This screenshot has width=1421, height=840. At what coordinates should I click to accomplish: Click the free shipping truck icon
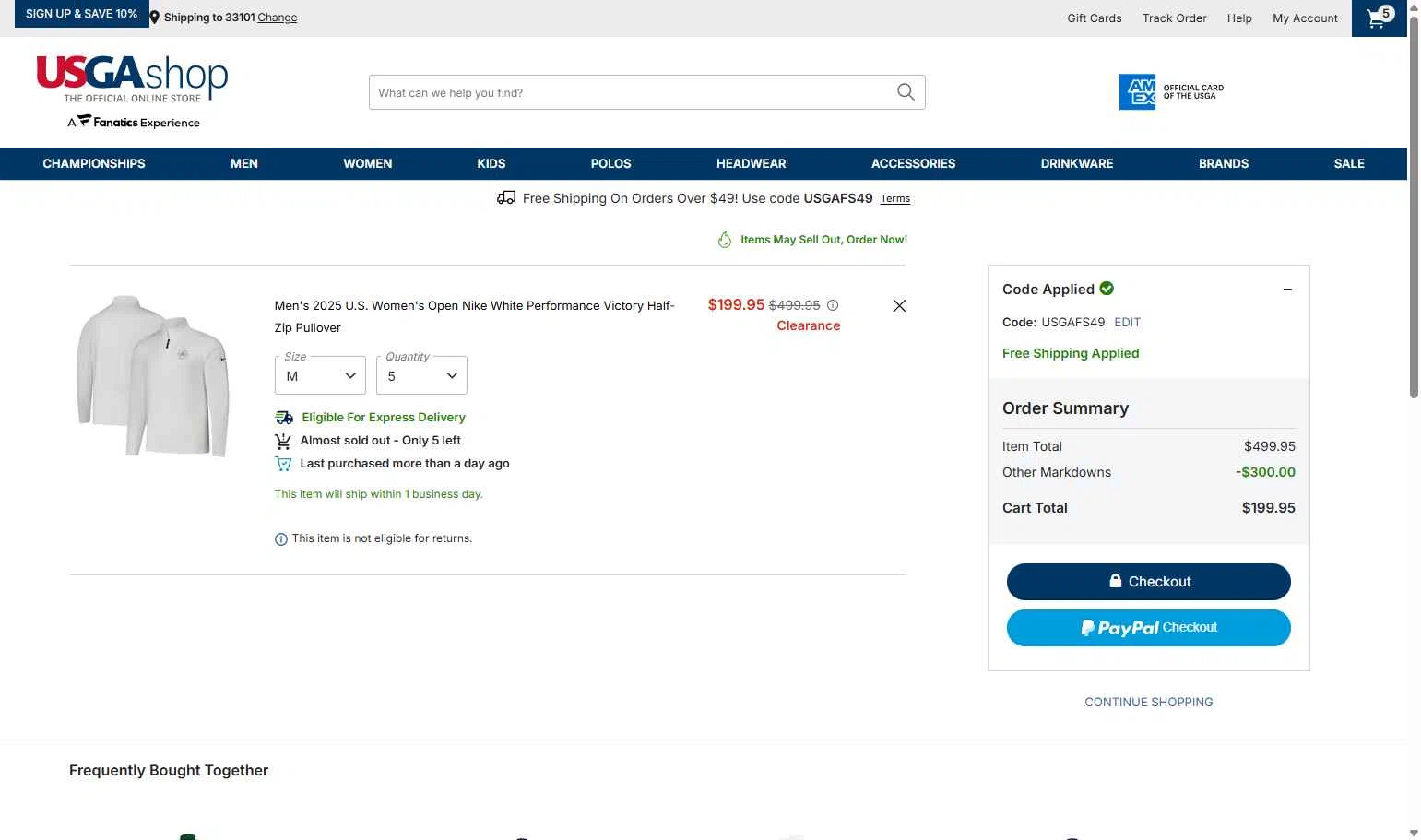(x=506, y=198)
